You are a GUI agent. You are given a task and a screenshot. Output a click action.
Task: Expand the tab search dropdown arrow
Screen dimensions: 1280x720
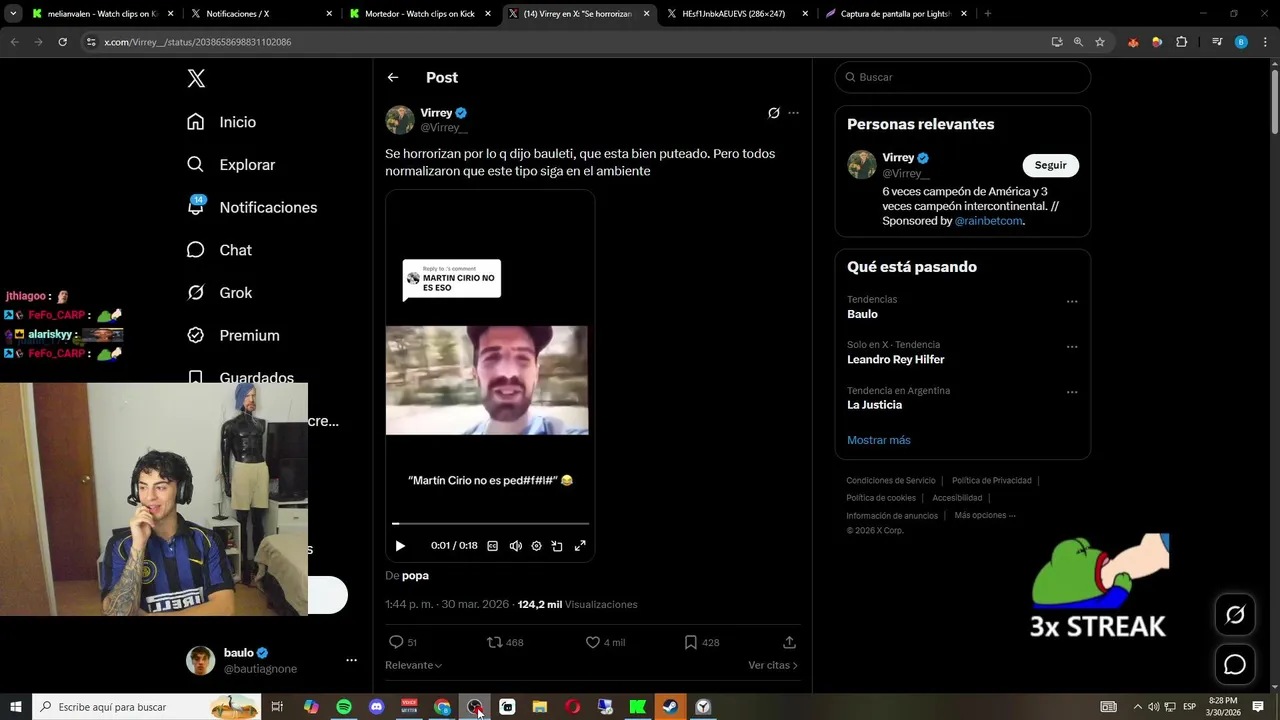(13, 14)
